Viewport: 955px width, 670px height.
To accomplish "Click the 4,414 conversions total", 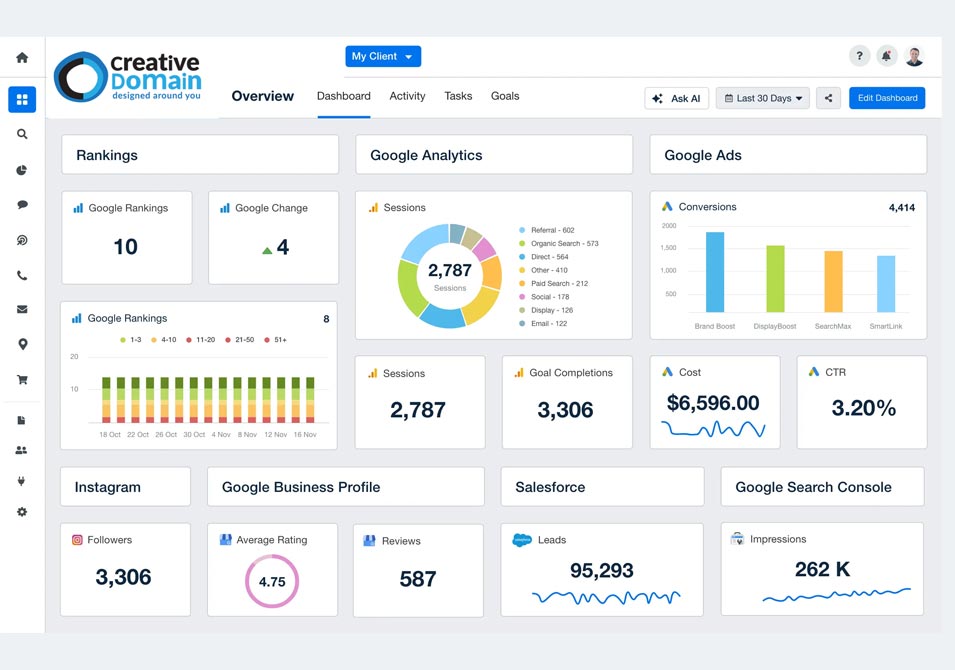I will [x=901, y=207].
